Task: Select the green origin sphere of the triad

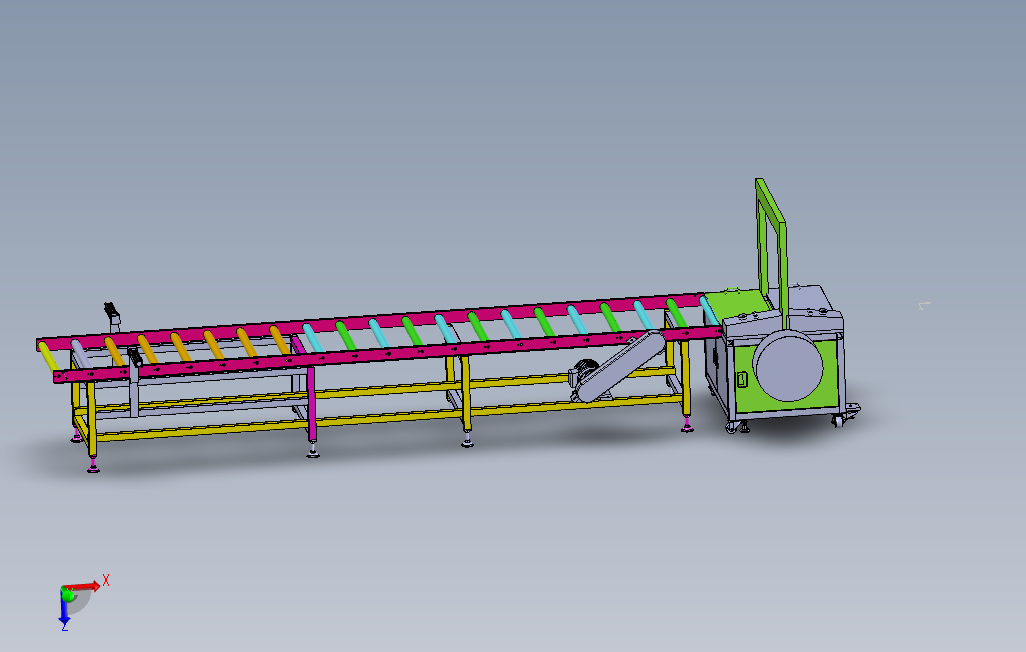Action: tap(67, 594)
